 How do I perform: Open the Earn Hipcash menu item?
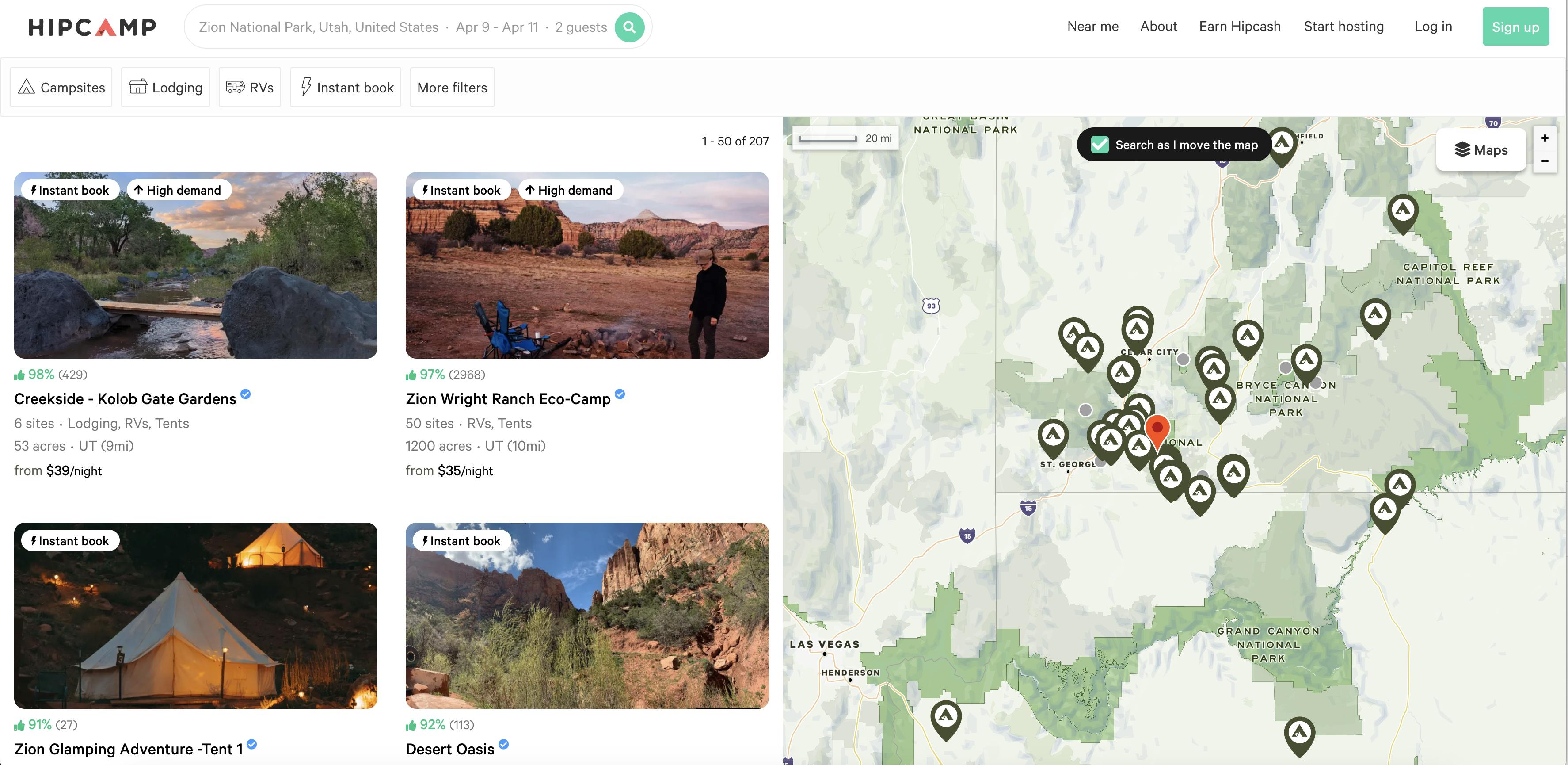(1239, 27)
